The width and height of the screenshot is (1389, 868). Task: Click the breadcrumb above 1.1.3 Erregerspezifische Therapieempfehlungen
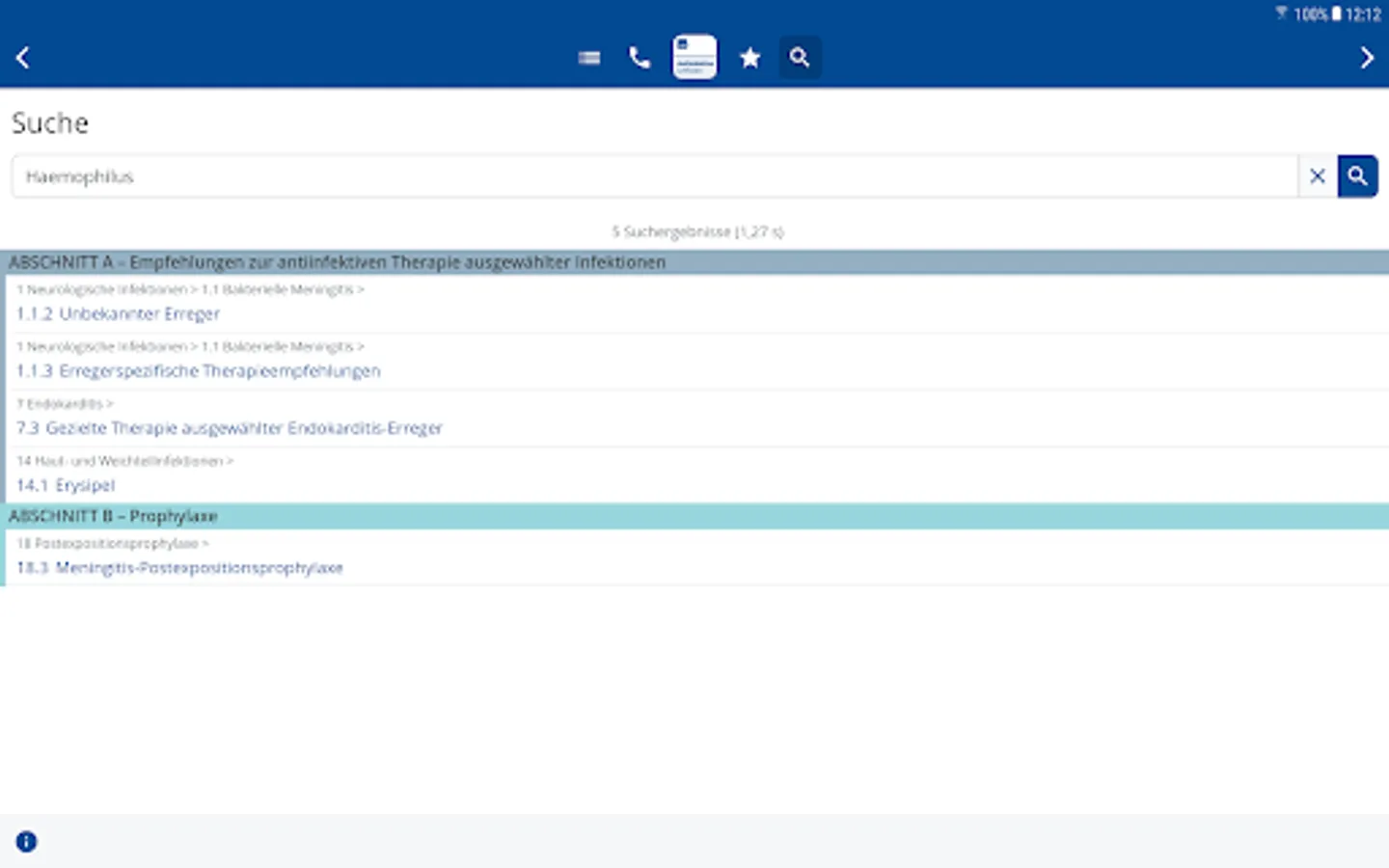point(190,346)
